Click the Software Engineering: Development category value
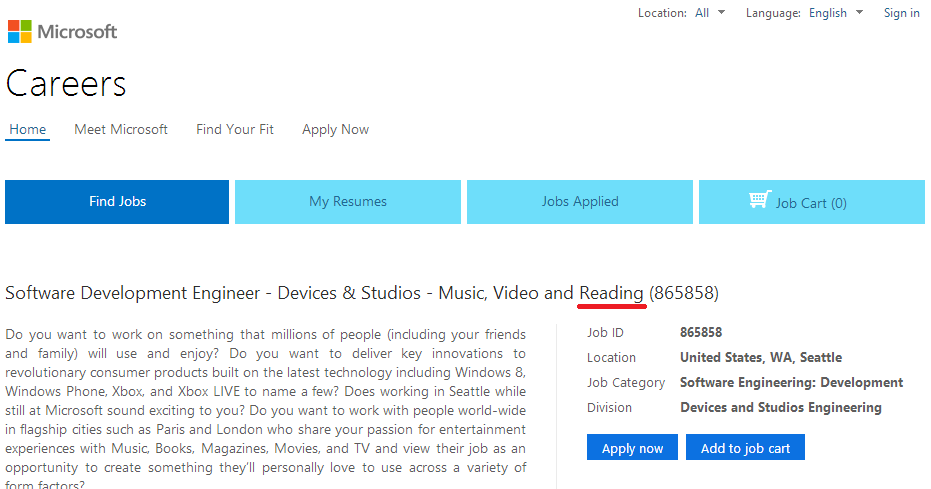This screenshot has height=489, width=931. 791,383
